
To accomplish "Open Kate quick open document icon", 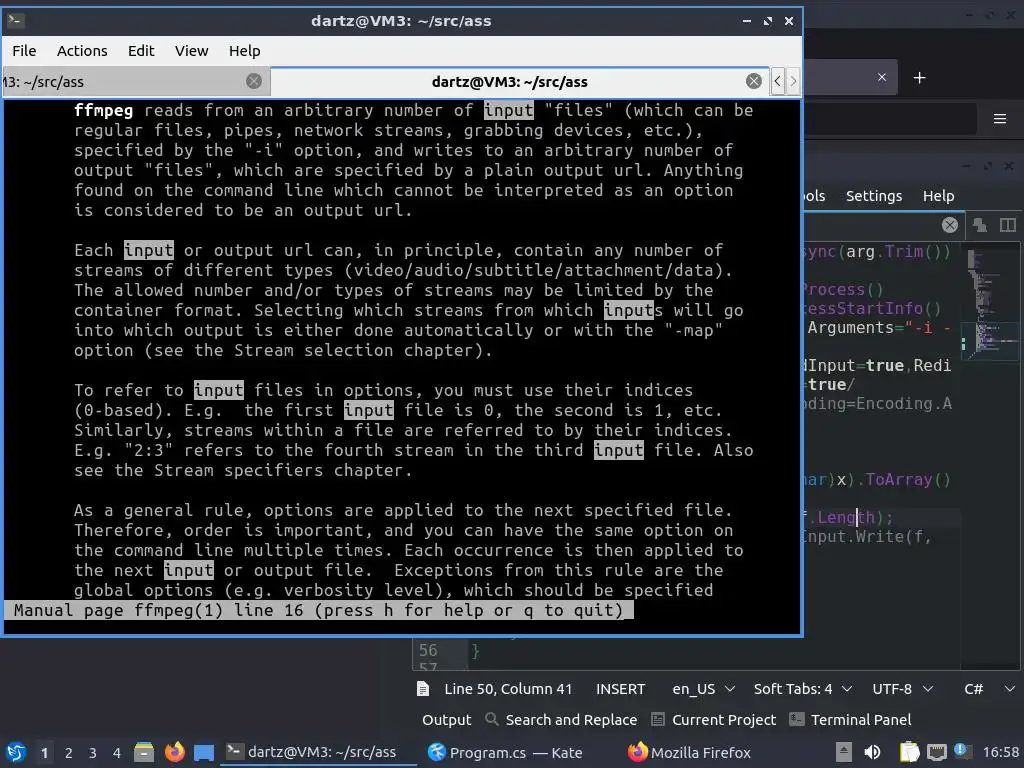I will point(980,225).
